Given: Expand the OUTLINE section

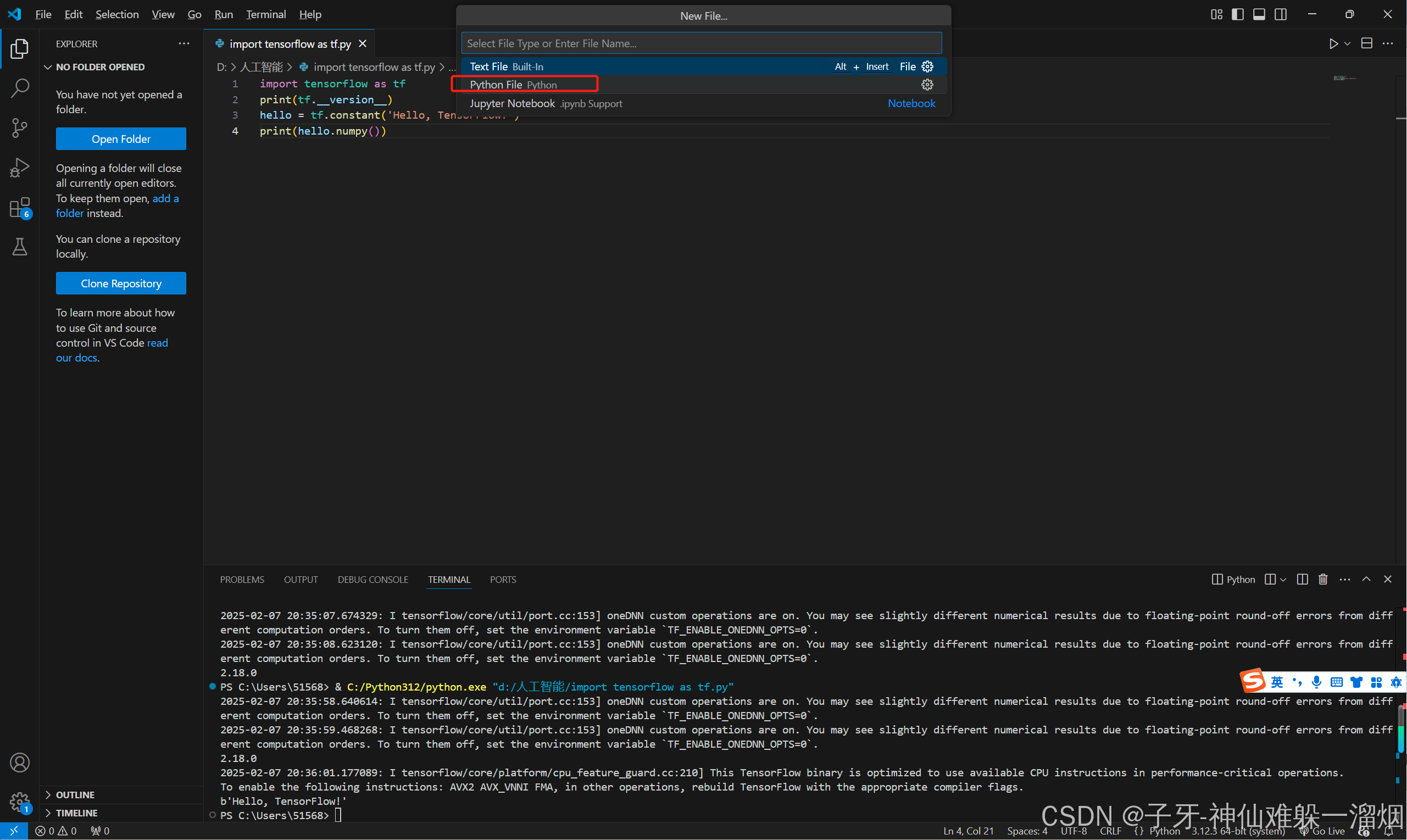Looking at the screenshot, I should coord(75,795).
